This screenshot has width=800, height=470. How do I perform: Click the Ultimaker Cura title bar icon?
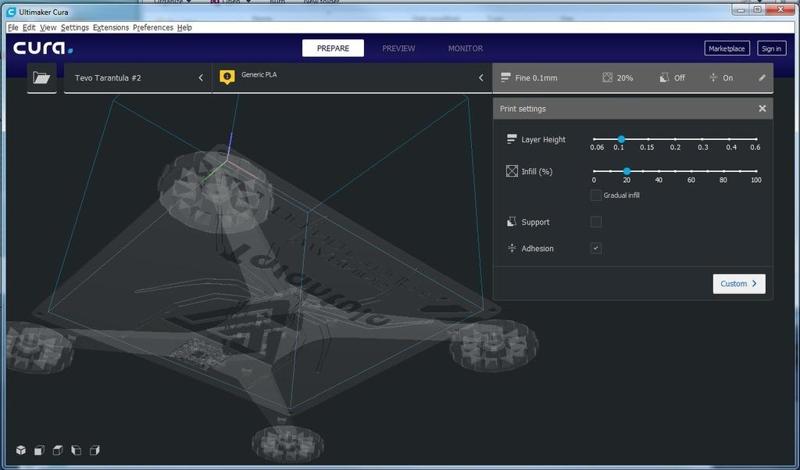coord(11,12)
